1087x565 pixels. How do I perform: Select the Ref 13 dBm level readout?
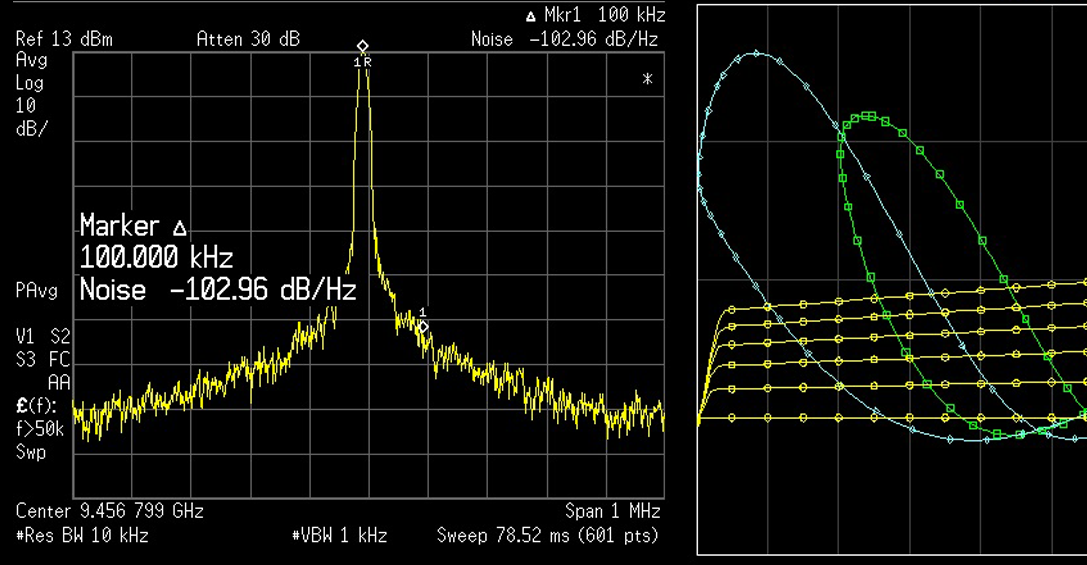coord(64,39)
